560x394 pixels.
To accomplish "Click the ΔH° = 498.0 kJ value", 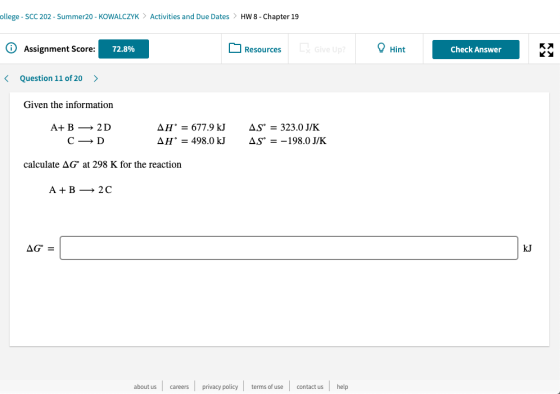I will (191, 141).
